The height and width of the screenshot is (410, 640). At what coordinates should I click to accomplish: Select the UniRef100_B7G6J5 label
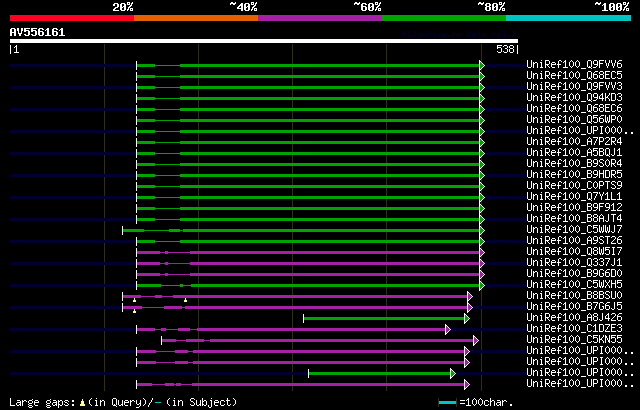pyautogui.click(x=574, y=307)
